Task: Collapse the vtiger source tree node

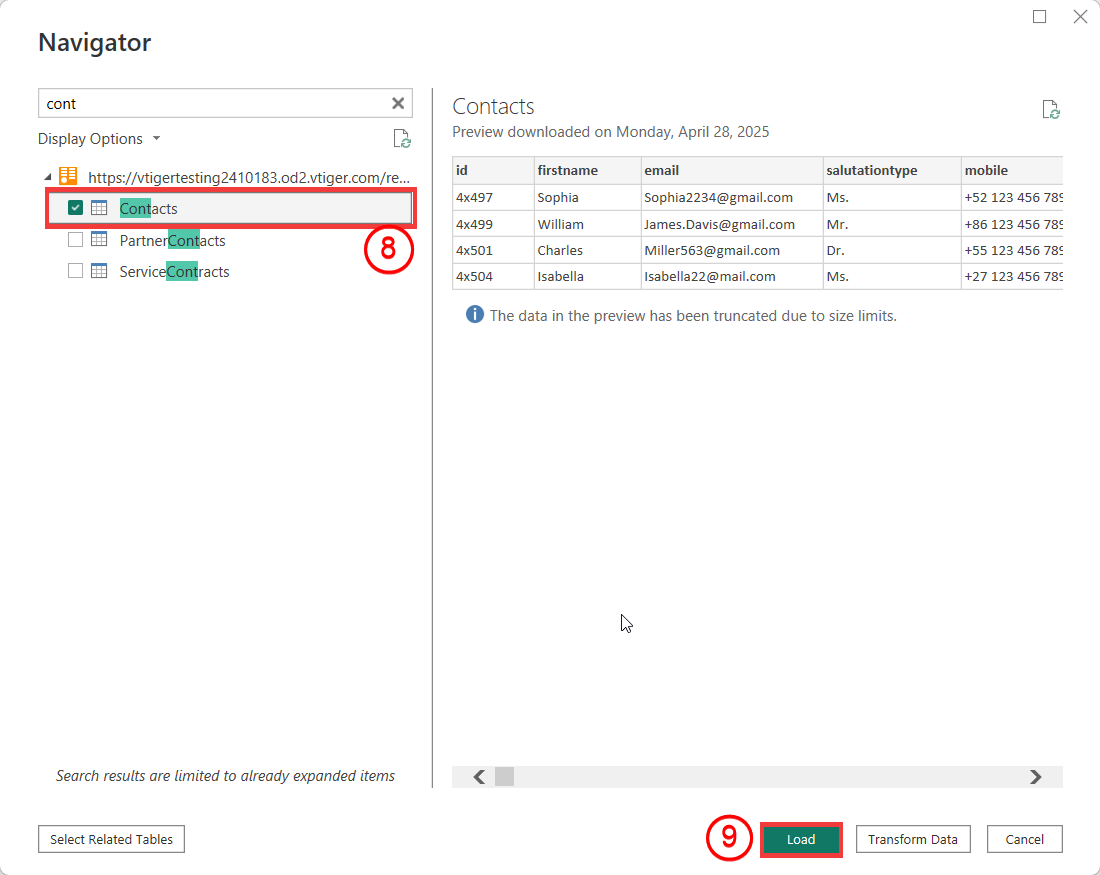Action: (x=48, y=178)
